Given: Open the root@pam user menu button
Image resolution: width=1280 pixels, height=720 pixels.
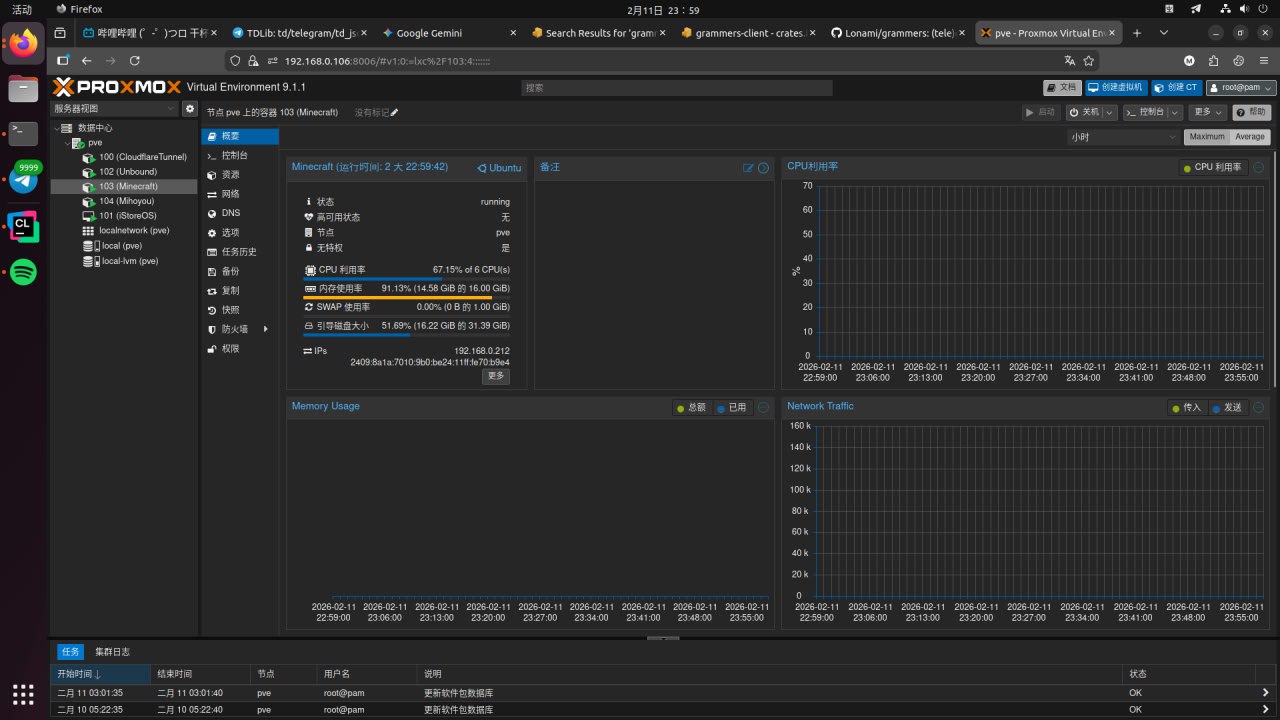Looking at the screenshot, I should [x=1241, y=88].
